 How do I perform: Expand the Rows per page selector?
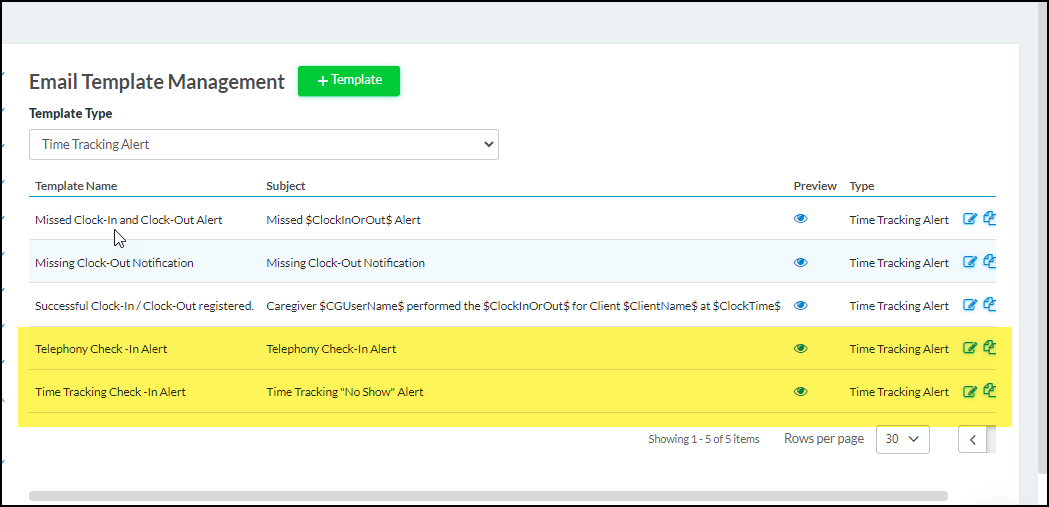point(902,439)
